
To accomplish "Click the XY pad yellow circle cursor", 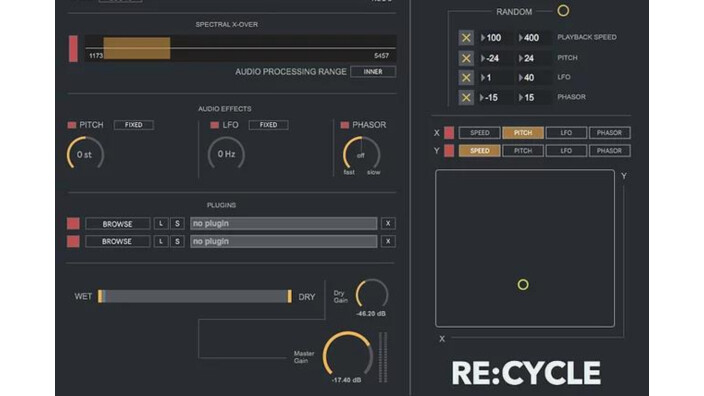I will click(523, 285).
